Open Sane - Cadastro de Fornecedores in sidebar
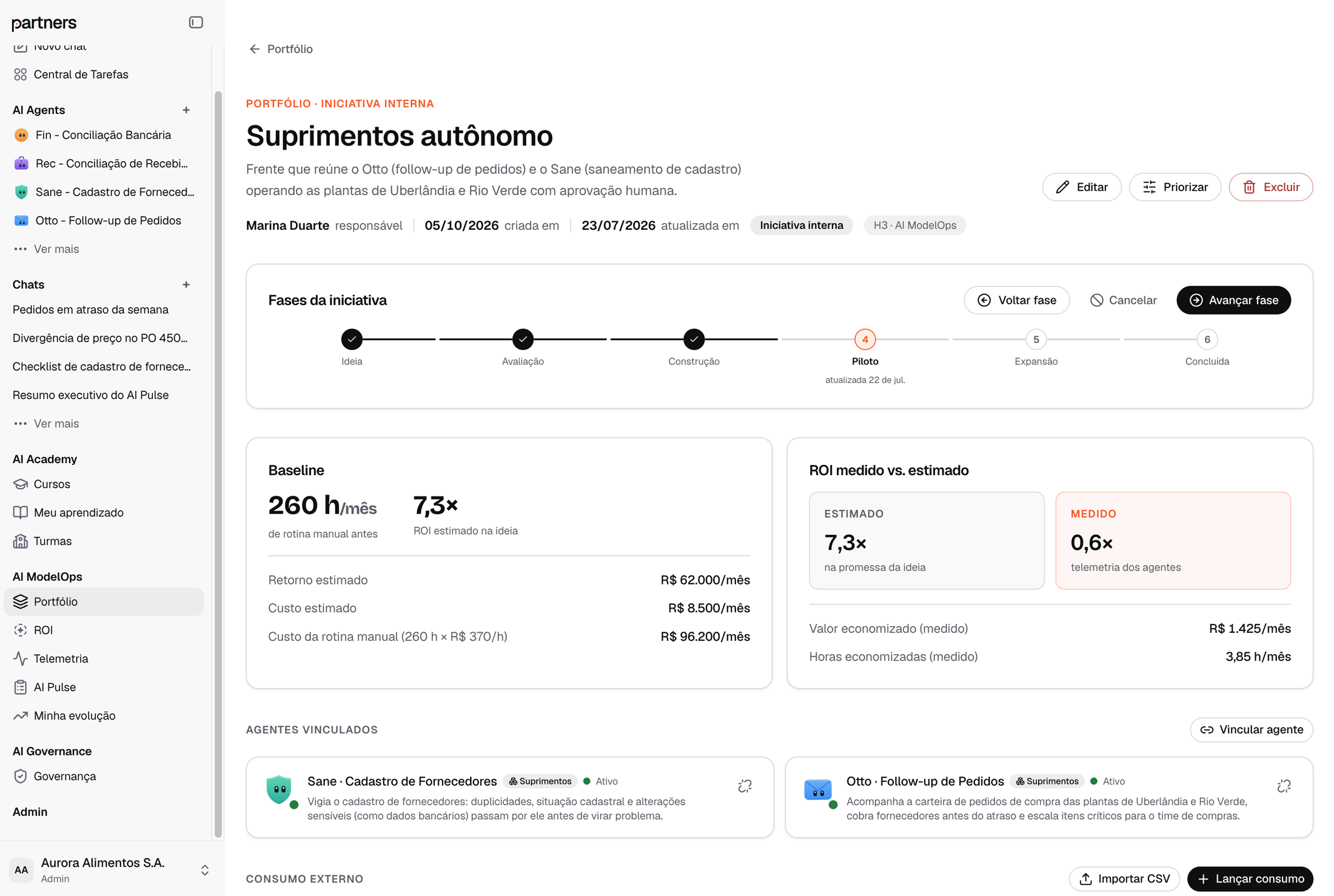This screenshot has width=1334, height=896. (103, 192)
